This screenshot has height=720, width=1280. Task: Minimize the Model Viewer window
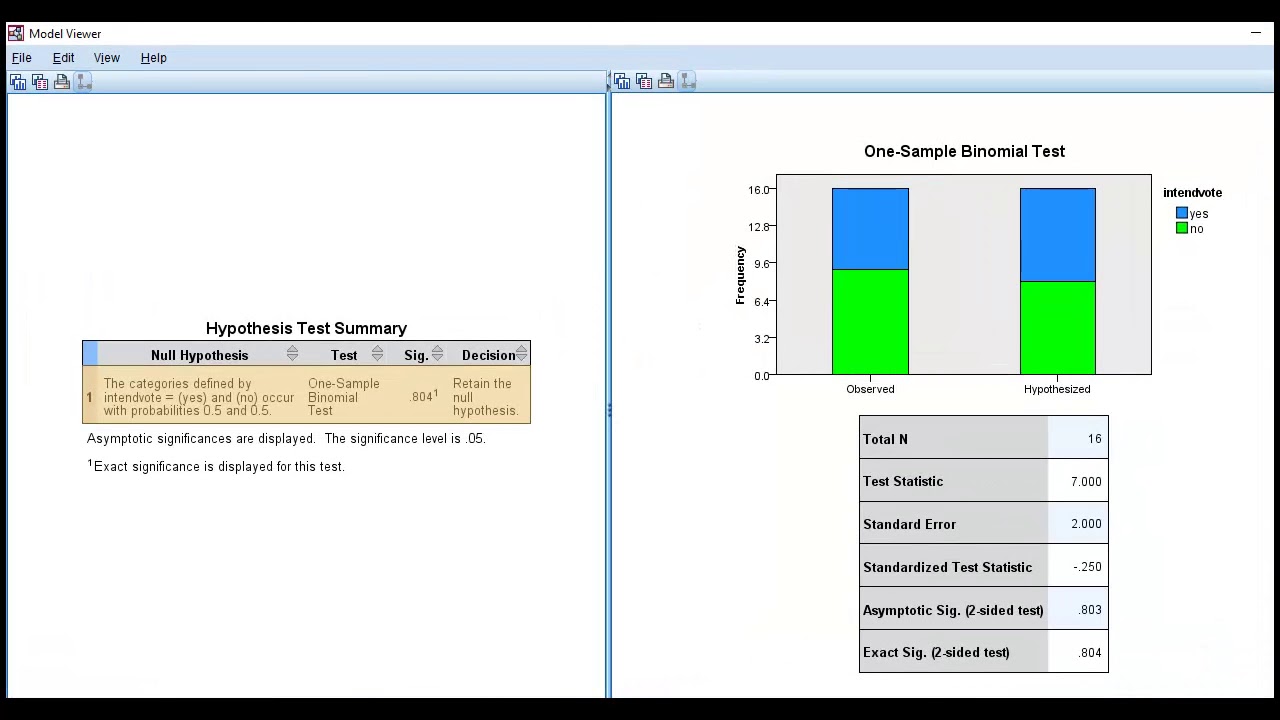click(x=1256, y=34)
